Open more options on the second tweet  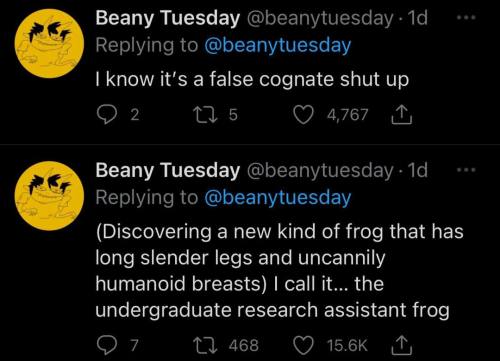(466, 170)
